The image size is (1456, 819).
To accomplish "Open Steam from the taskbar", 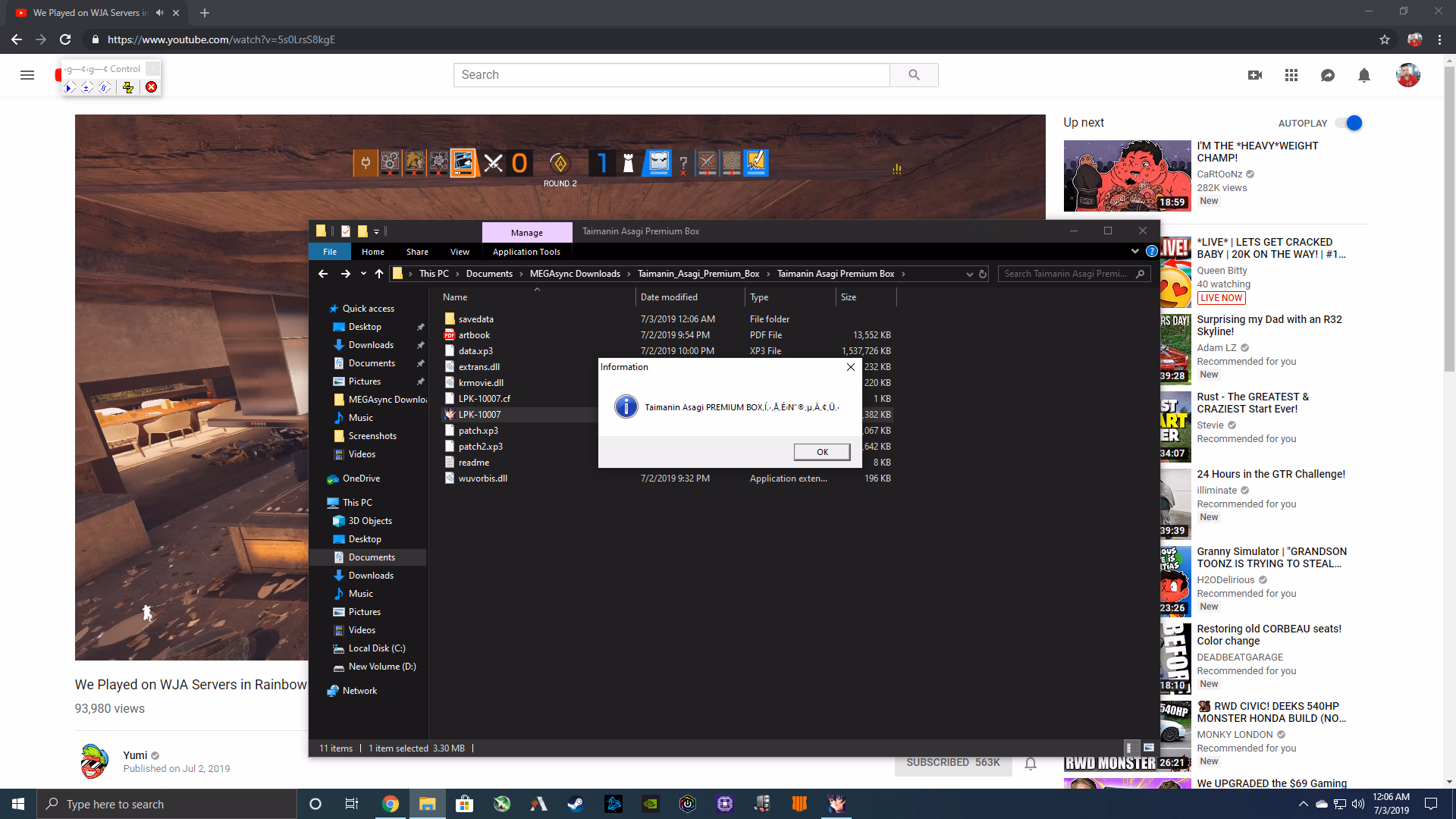I will click(576, 804).
